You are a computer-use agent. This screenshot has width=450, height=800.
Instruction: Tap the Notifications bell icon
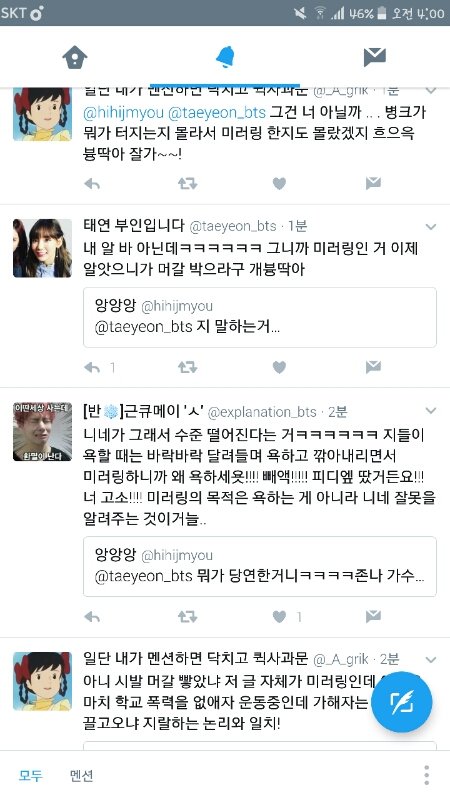click(225, 57)
